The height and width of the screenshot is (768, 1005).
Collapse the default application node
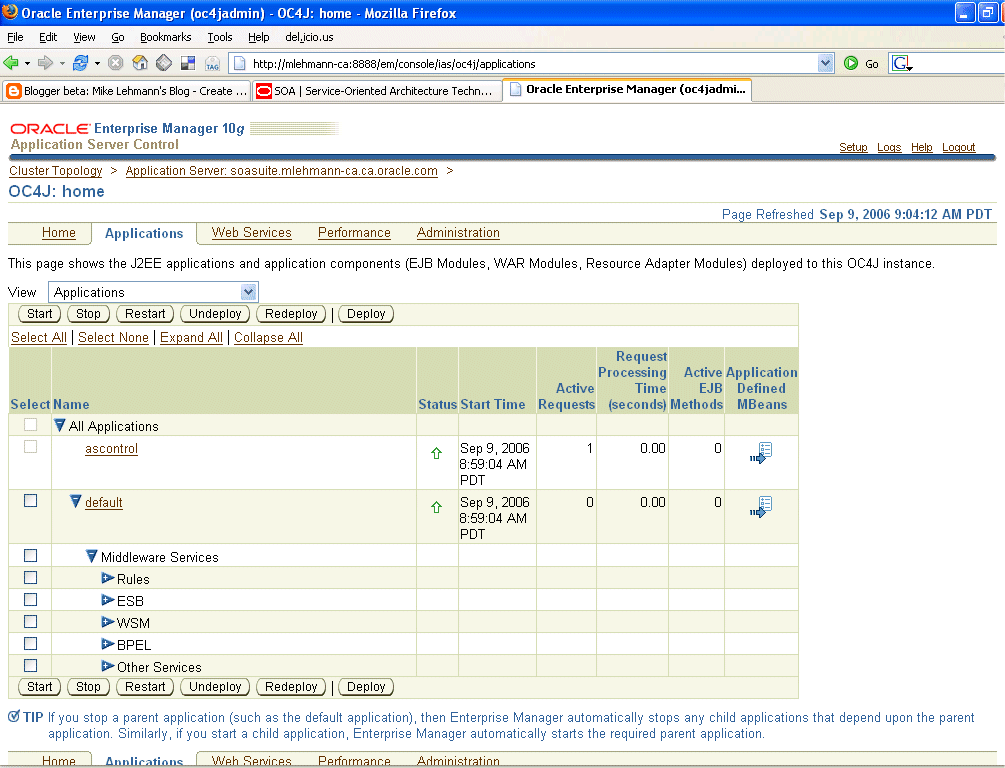(76, 501)
